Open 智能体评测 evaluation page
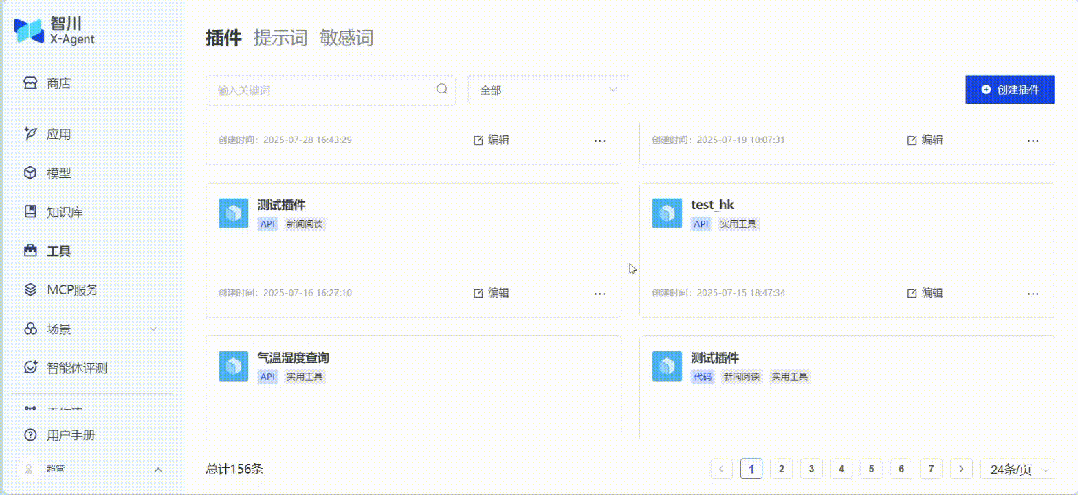The height and width of the screenshot is (495, 1078). [x=76, y=367]
